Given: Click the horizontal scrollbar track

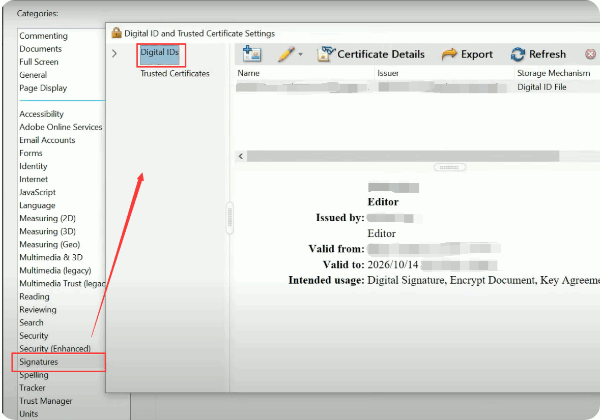Looking at the screenshot, I should [403, 156].
